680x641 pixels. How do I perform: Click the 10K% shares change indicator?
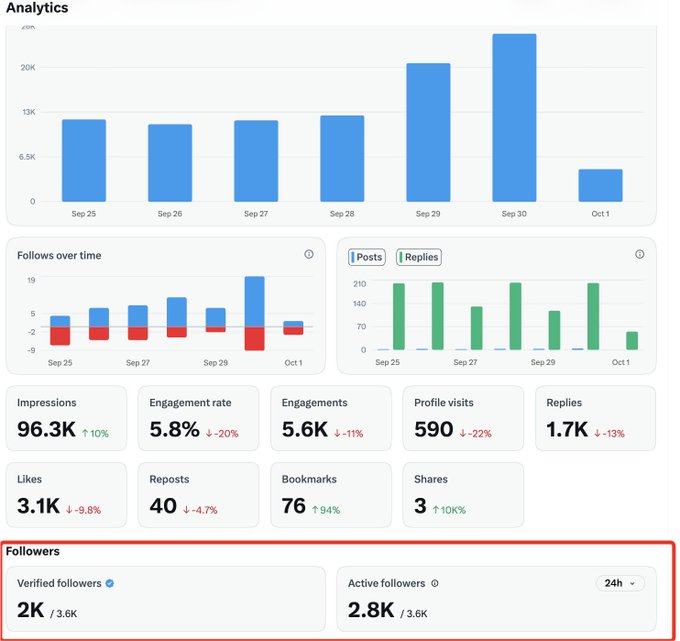449,510
